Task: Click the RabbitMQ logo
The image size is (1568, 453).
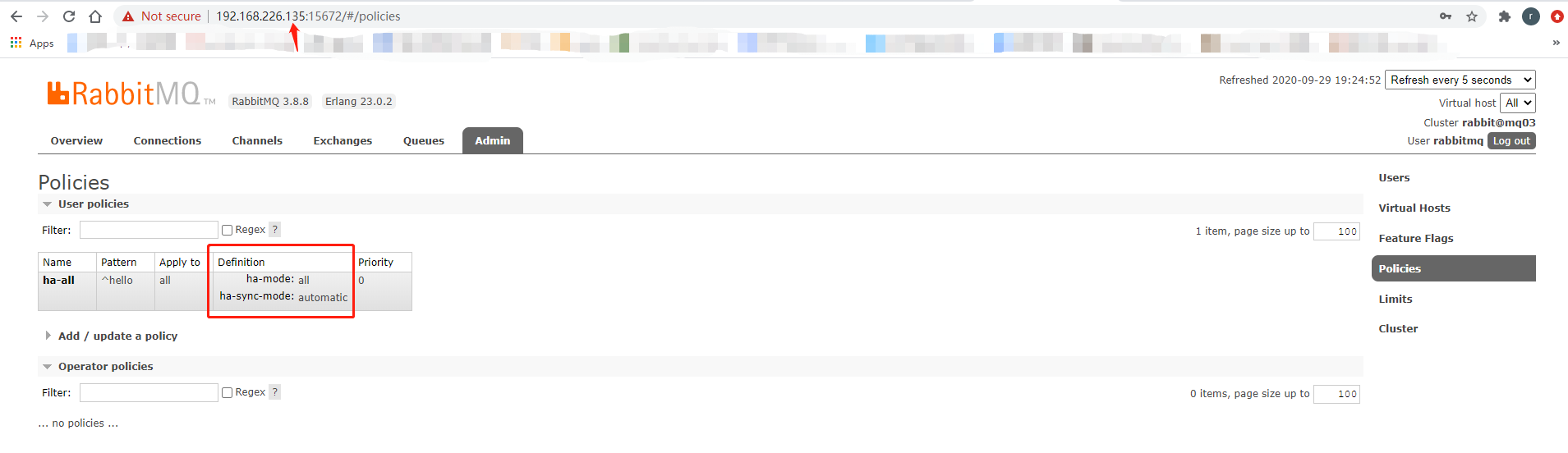Action: click(x=123, y=94)
